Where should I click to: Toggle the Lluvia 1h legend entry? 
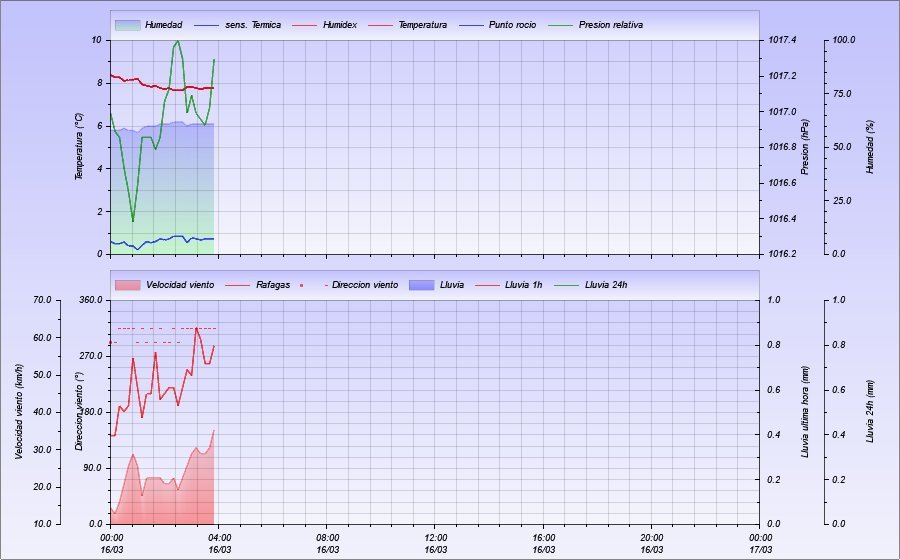(523, 285)
